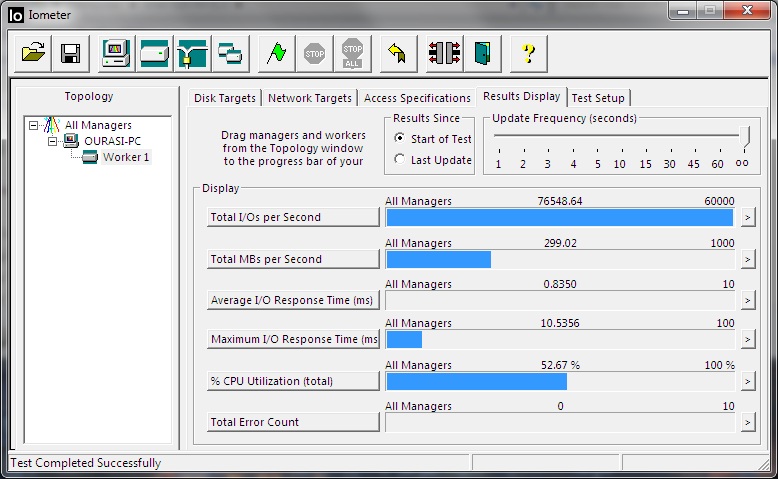
Task: Click the Total I/Os per Second button
Action: point(293,217)
